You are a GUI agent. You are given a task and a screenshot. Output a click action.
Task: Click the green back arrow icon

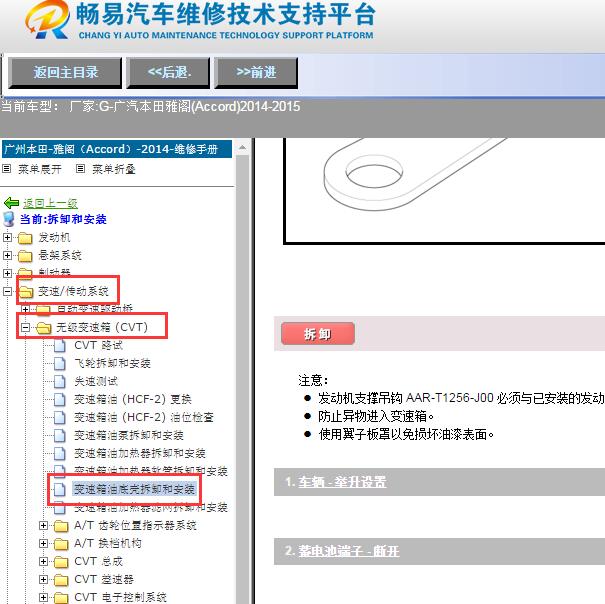11,203
